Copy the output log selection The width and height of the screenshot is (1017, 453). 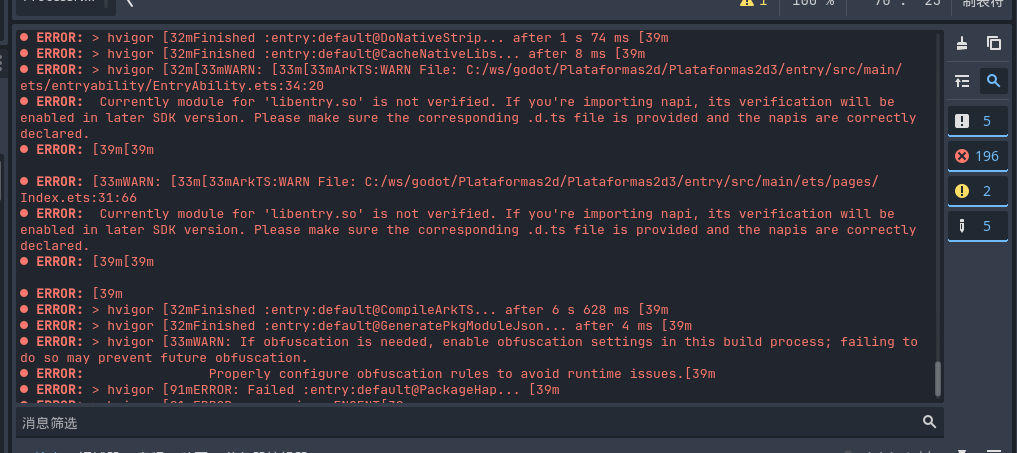coord(994,43)
